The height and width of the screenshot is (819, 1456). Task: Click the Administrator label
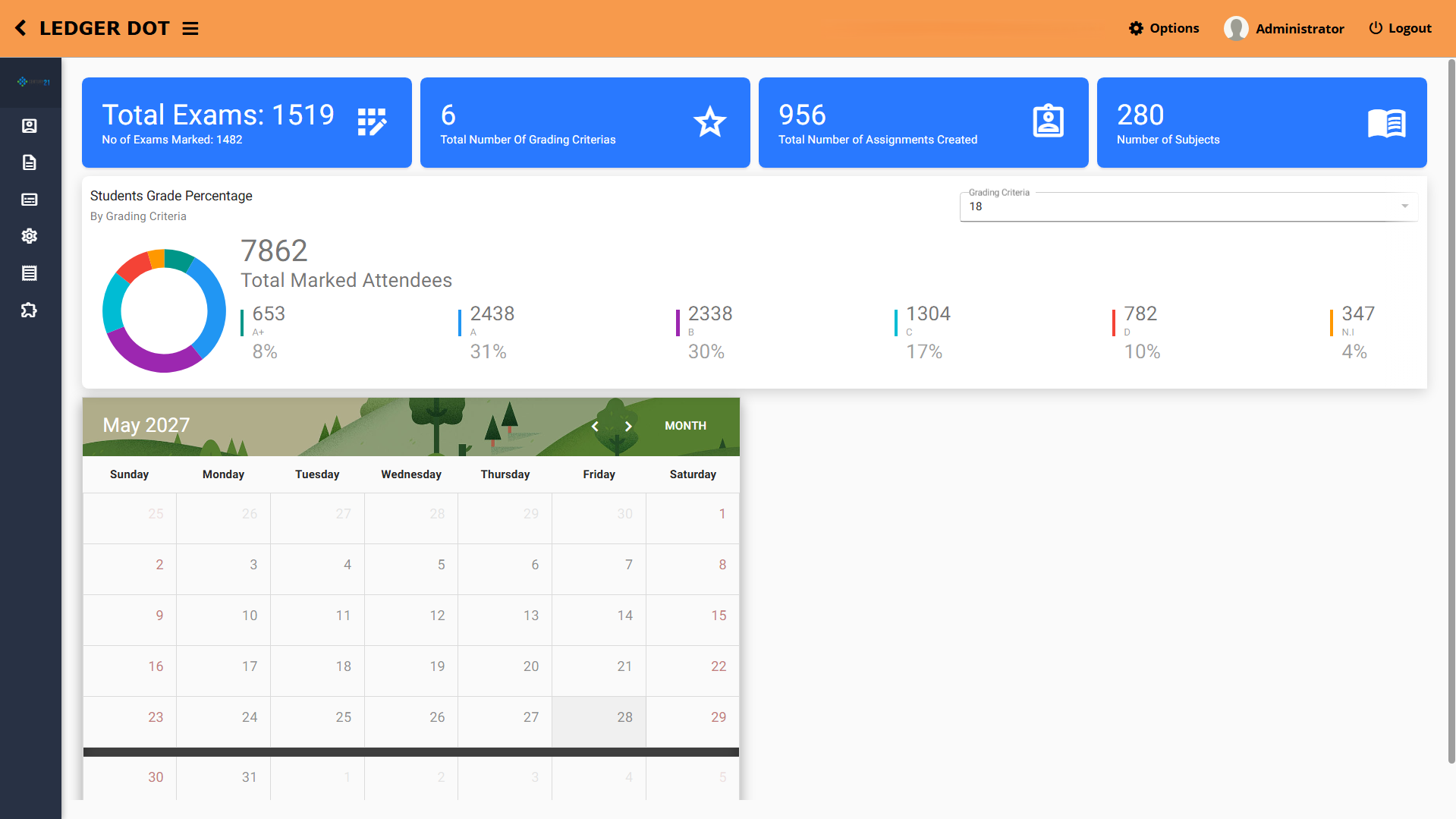(x=1300, y=29)
